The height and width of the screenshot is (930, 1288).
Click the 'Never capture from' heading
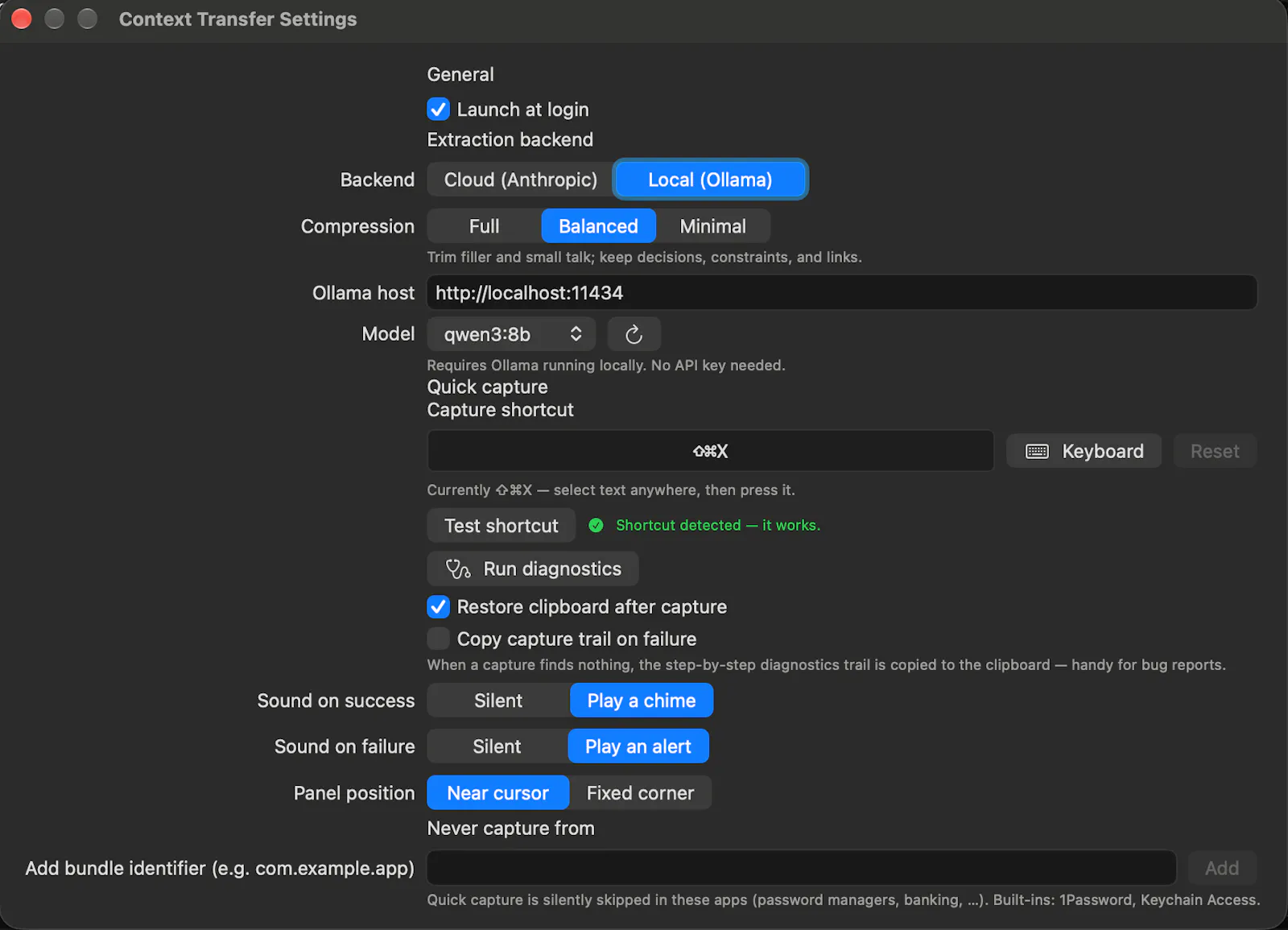tap(510, 828)
